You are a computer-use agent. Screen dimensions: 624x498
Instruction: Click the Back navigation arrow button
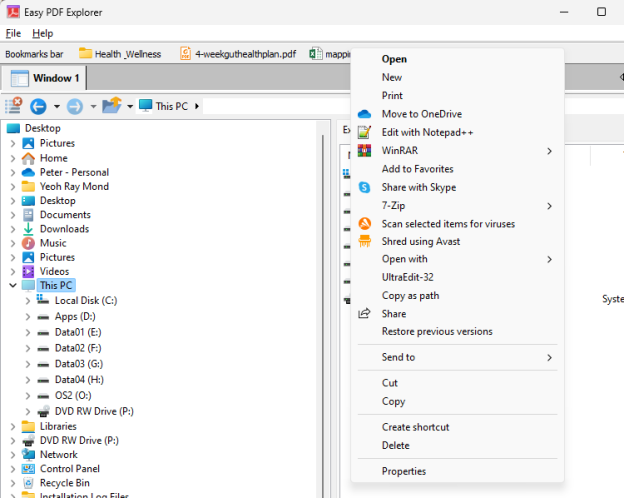[x=38, y=106]
